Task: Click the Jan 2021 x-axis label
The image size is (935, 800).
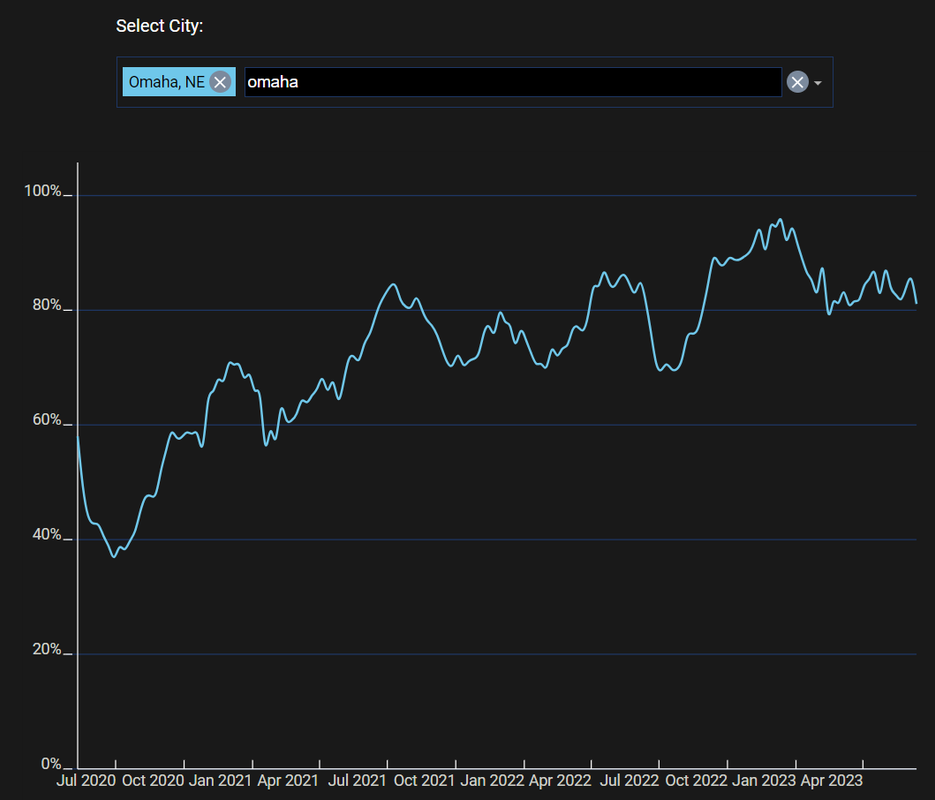Action: click(220, 781)
